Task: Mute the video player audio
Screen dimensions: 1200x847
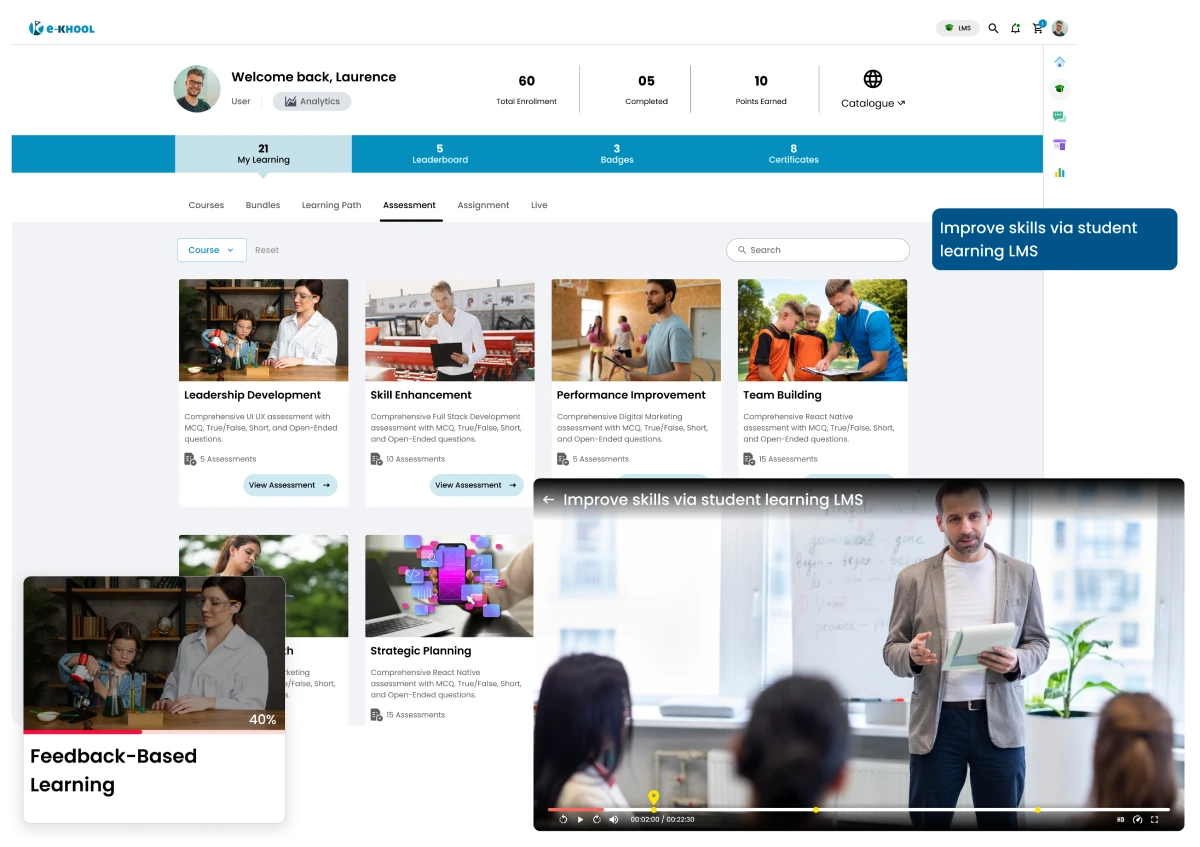Action: point(613,819)
